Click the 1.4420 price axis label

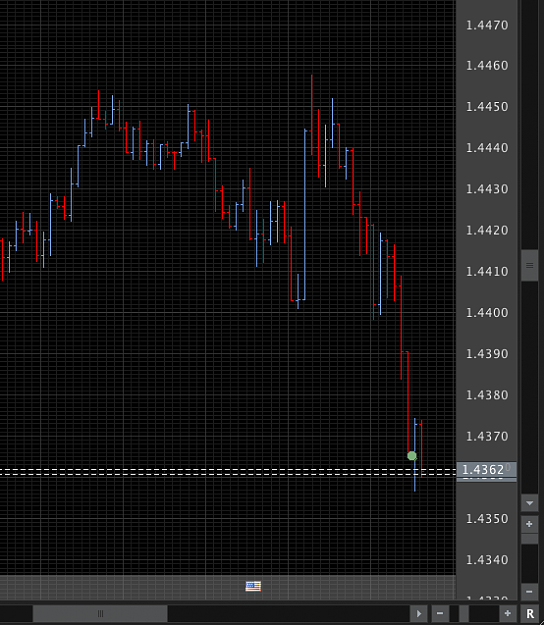(x=487, y=230)
